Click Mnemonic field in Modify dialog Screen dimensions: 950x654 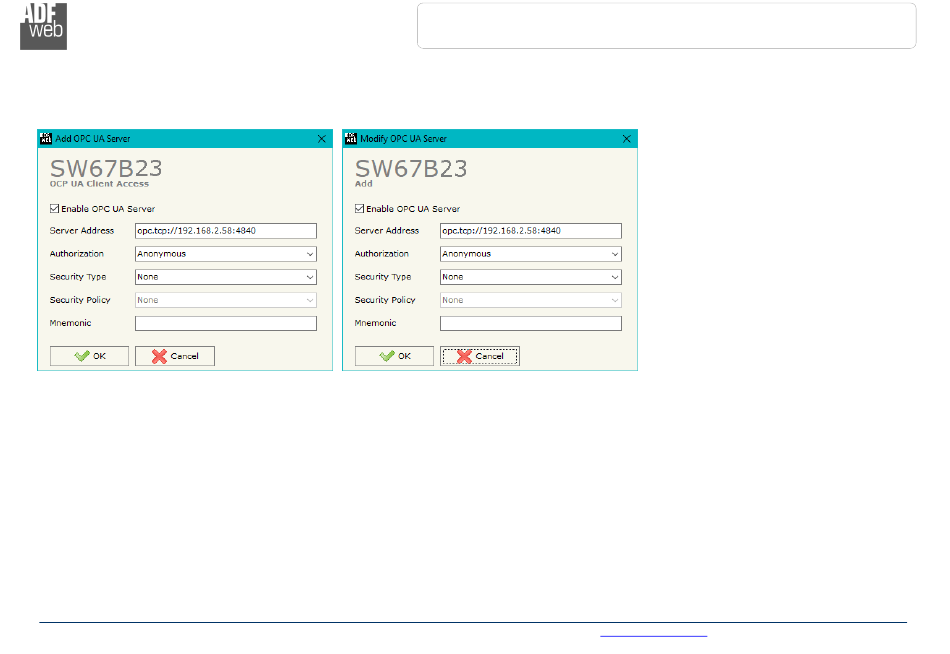531,323
